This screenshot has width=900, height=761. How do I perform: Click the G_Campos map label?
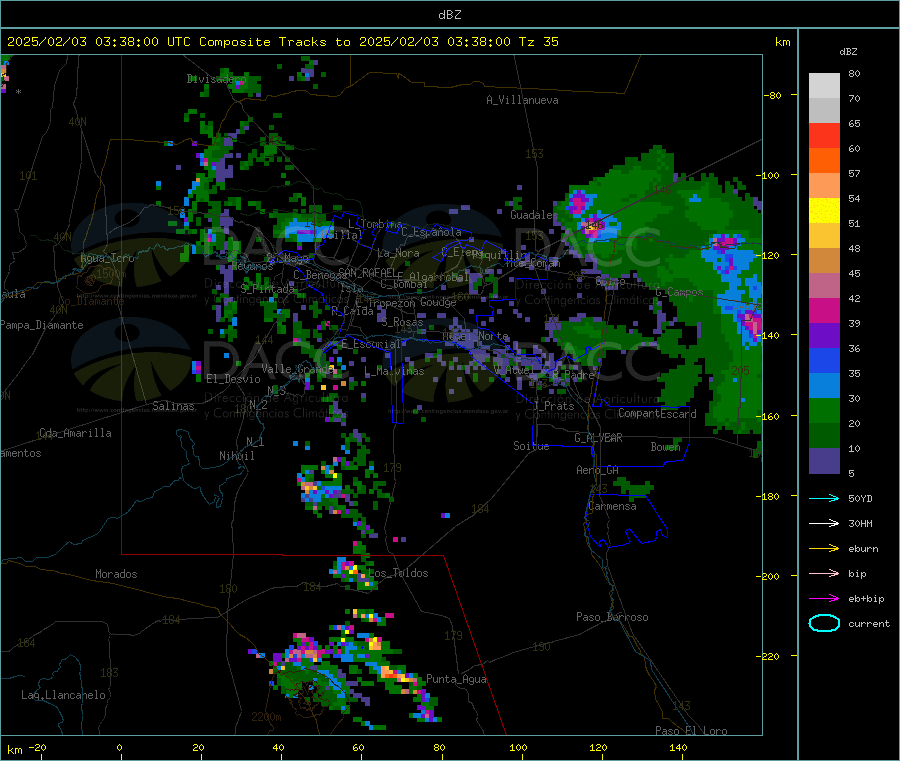point(680,292)
